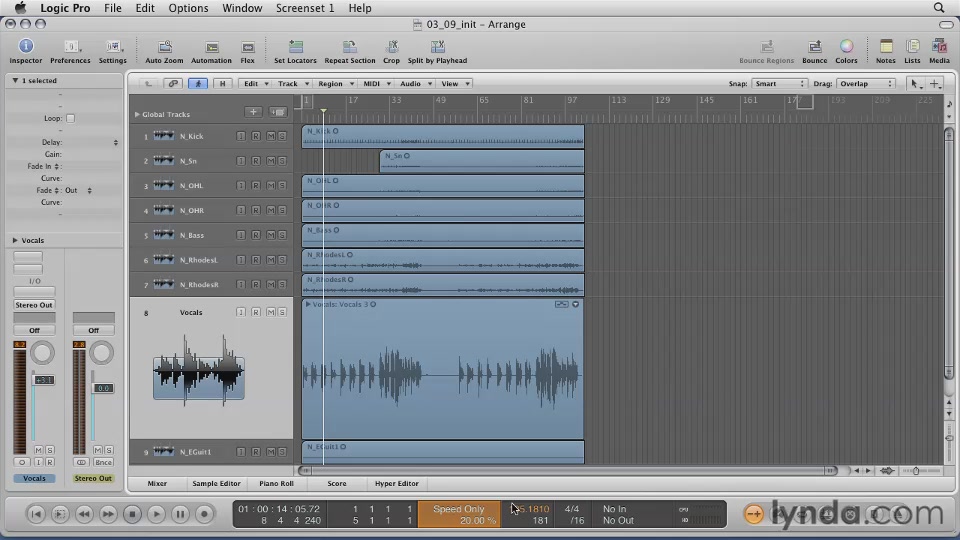Toggle the Catch playhead button
Viewport: 960px width, 540px height.
198,83
